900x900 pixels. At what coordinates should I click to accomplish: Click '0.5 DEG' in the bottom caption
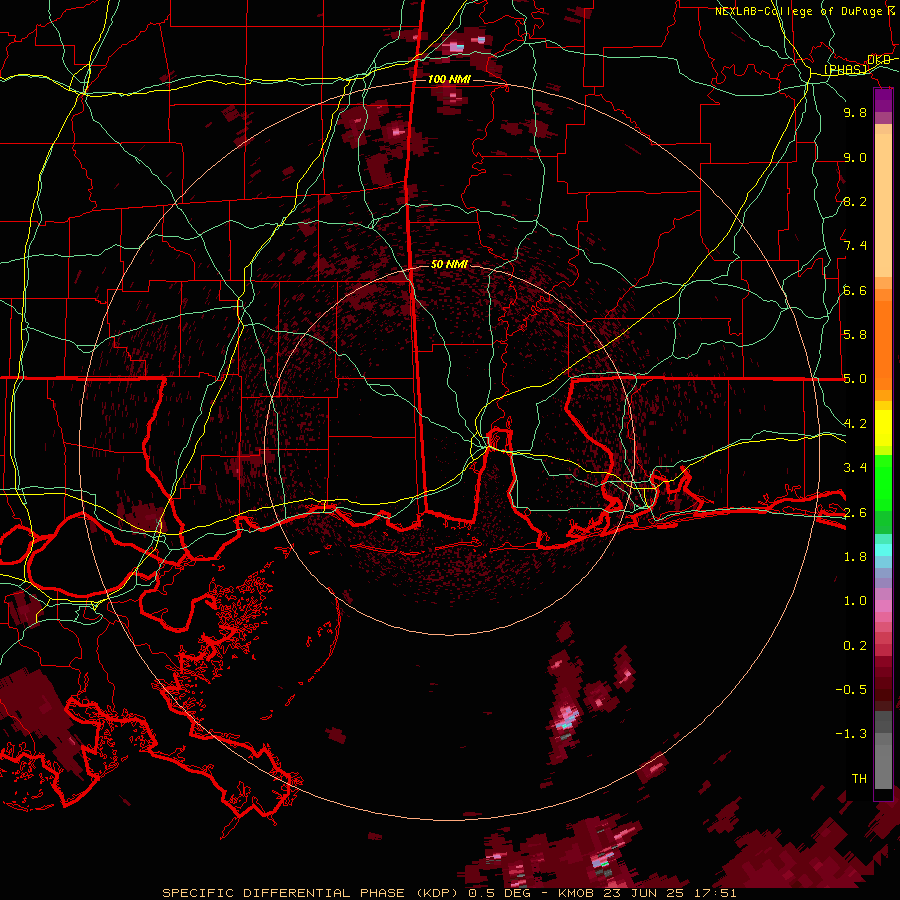tap(498, 893)
